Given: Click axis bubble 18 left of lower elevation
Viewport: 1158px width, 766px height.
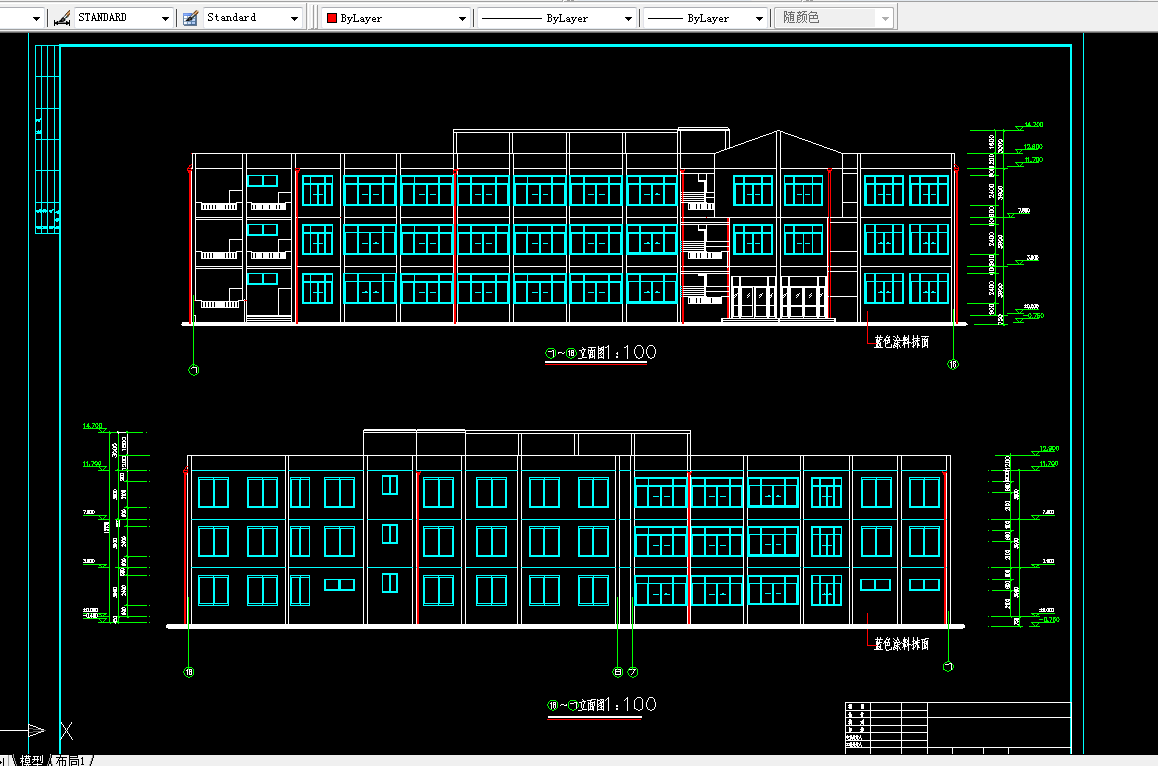Looking at the screenshot, I should [189, 672].
